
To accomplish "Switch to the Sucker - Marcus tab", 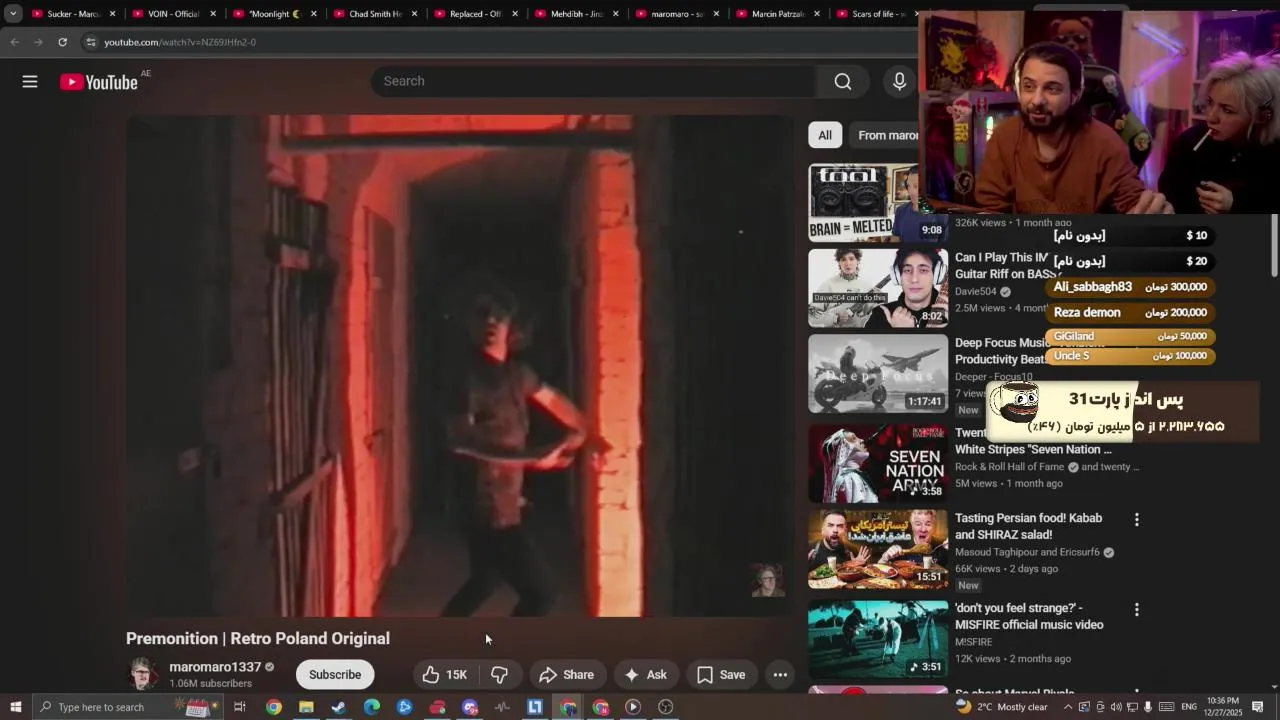I will (75, 14).
